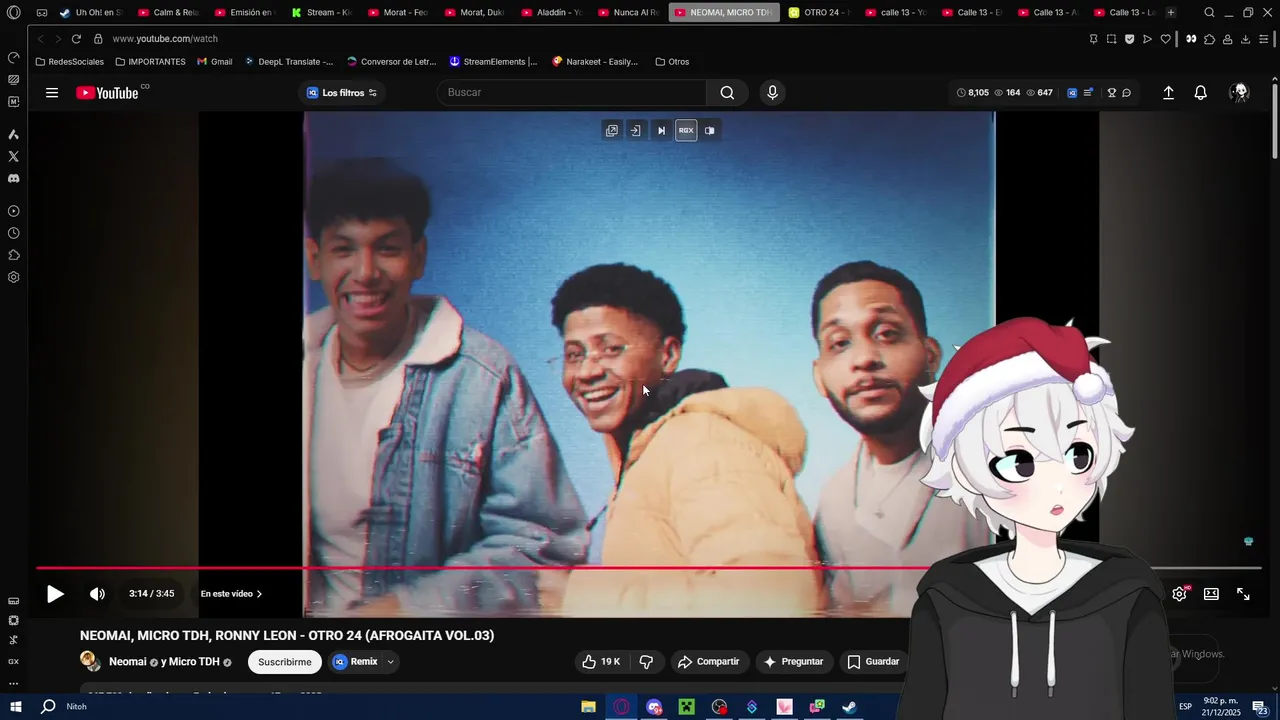Reload the page
Viewport: 1280px width, 720px height.
[76, 39]
